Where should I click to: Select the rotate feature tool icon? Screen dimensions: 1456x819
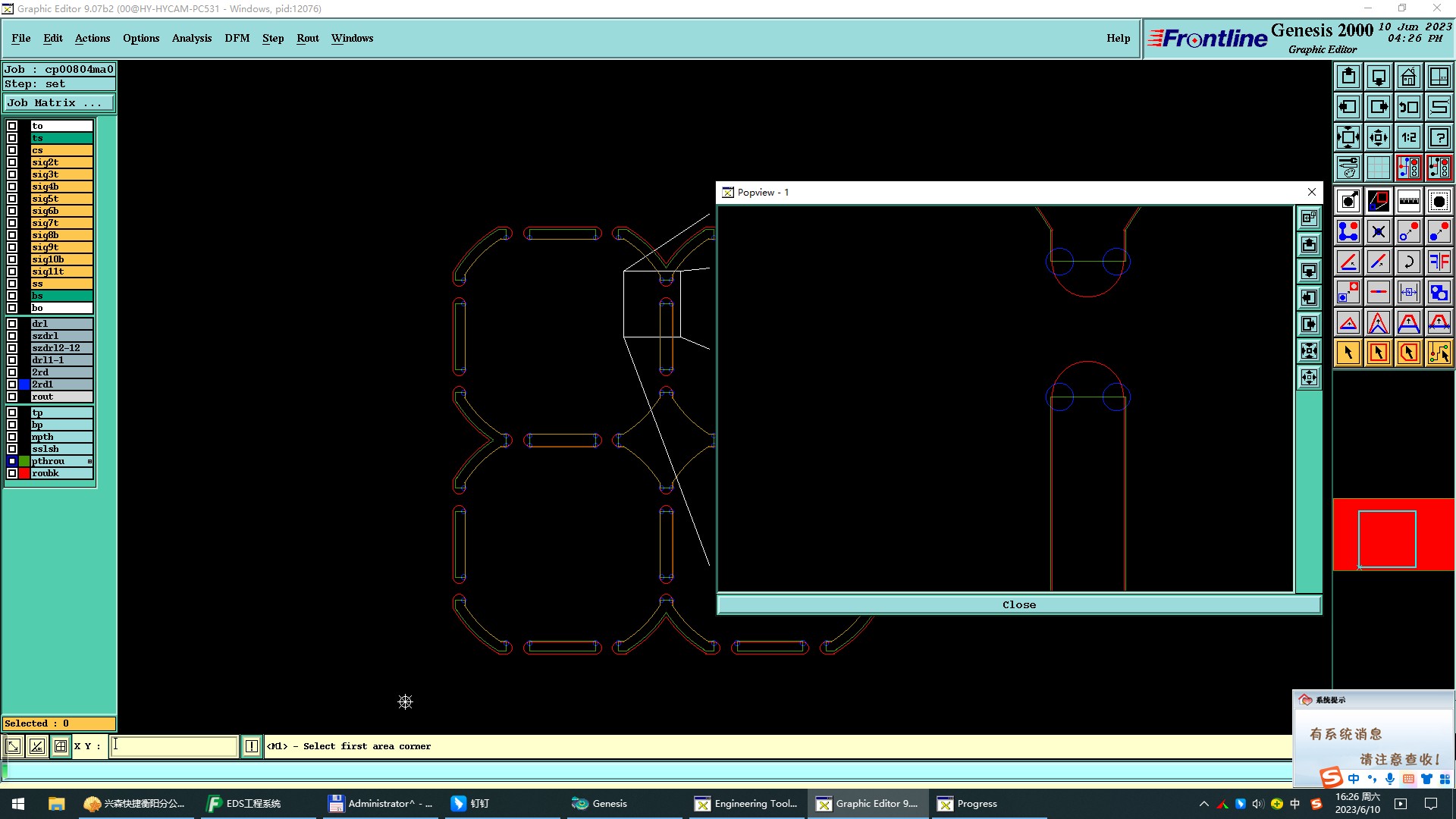[1408, 262]
